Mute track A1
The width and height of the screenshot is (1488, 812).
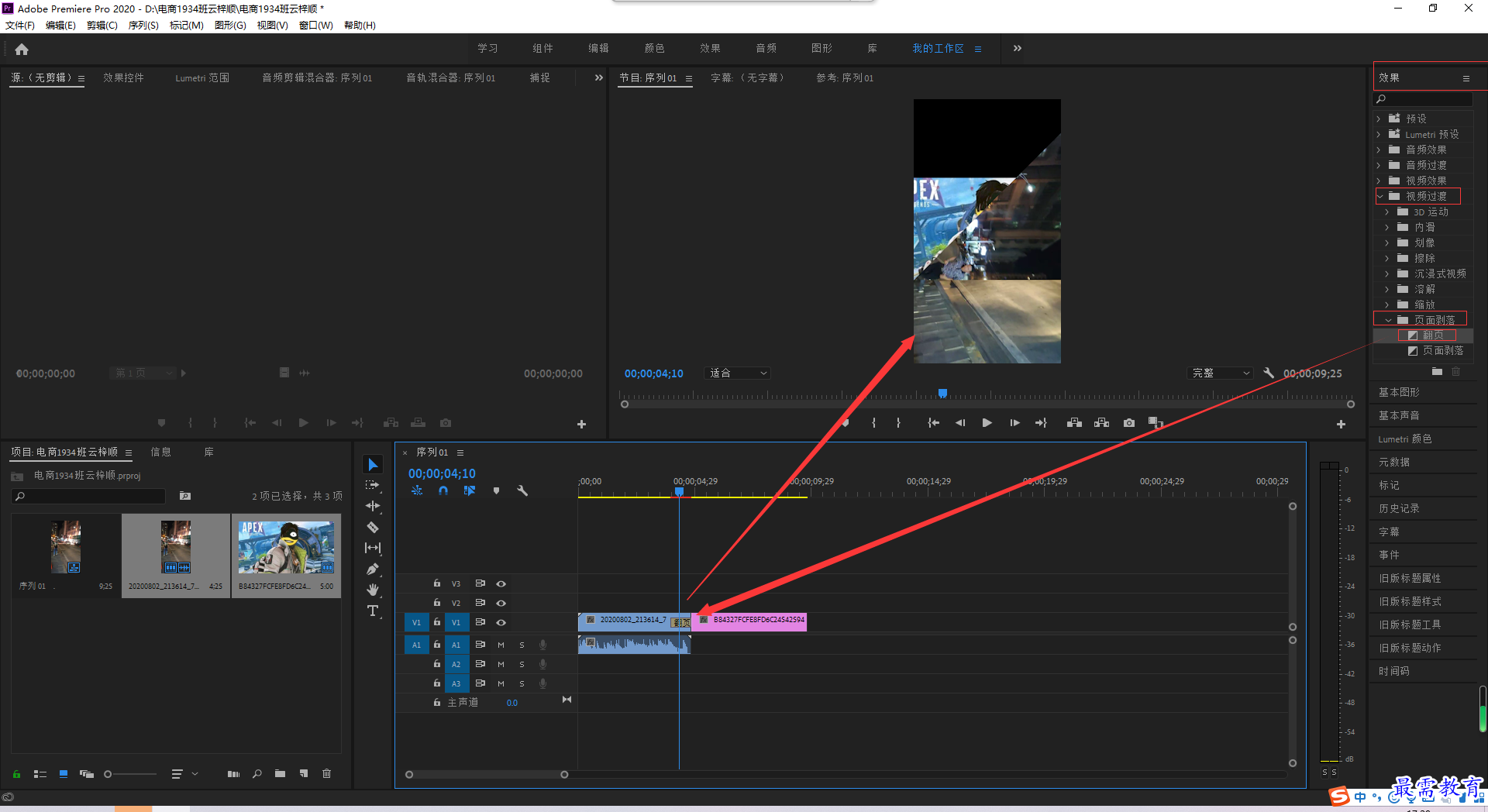point(501,645)
